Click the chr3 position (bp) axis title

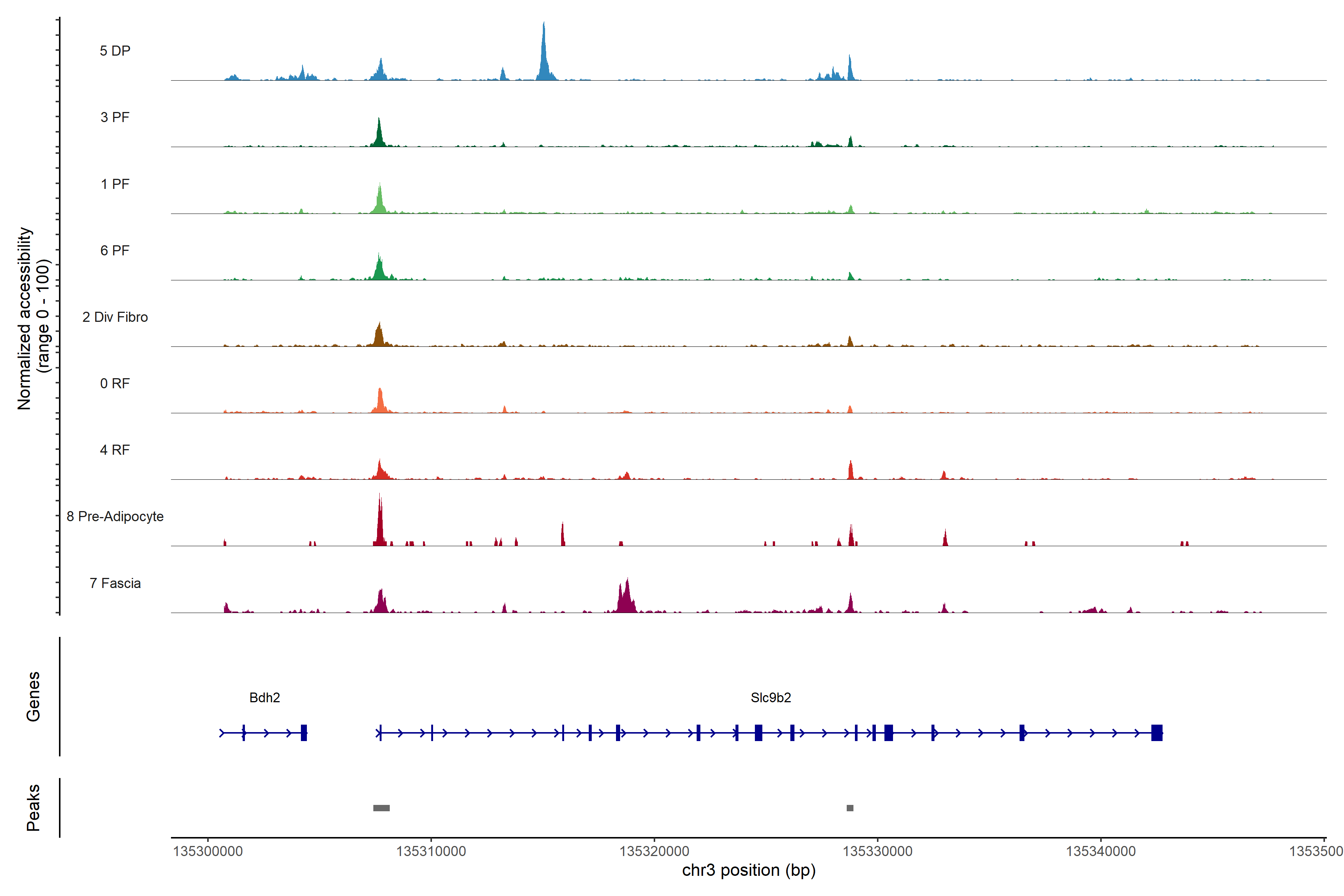click(x=749, y=870)
